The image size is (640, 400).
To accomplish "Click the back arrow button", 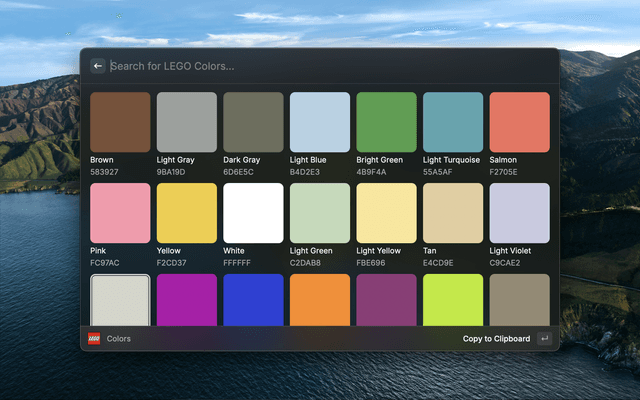I will click(98, 66).
